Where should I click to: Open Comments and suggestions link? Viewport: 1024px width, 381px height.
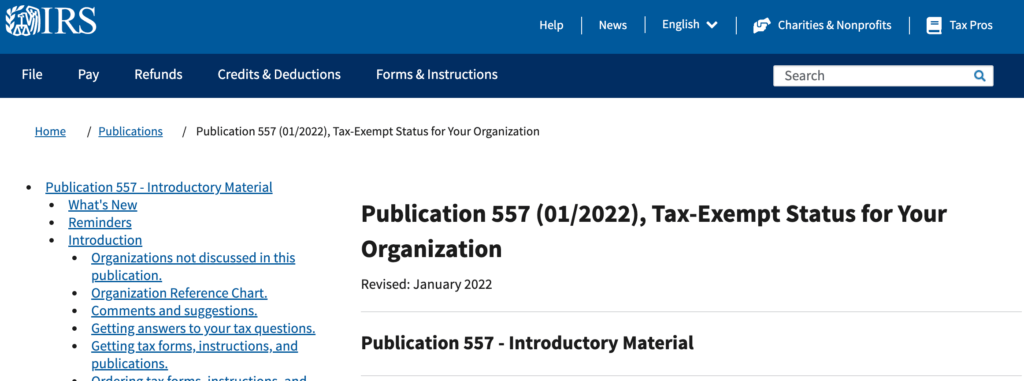(x=174, y=311)
